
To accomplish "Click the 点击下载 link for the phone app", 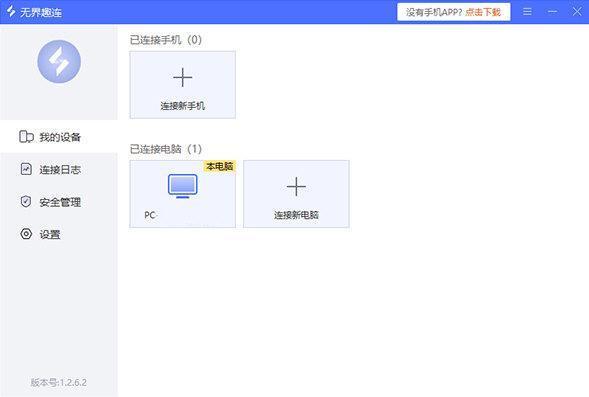I will point(483,12).
